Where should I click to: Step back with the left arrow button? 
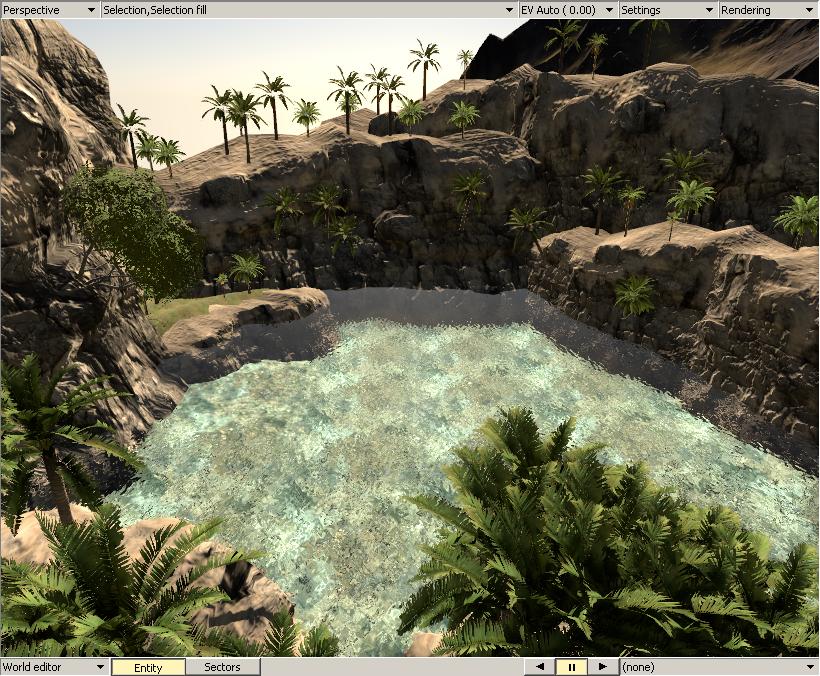[540, 667]
